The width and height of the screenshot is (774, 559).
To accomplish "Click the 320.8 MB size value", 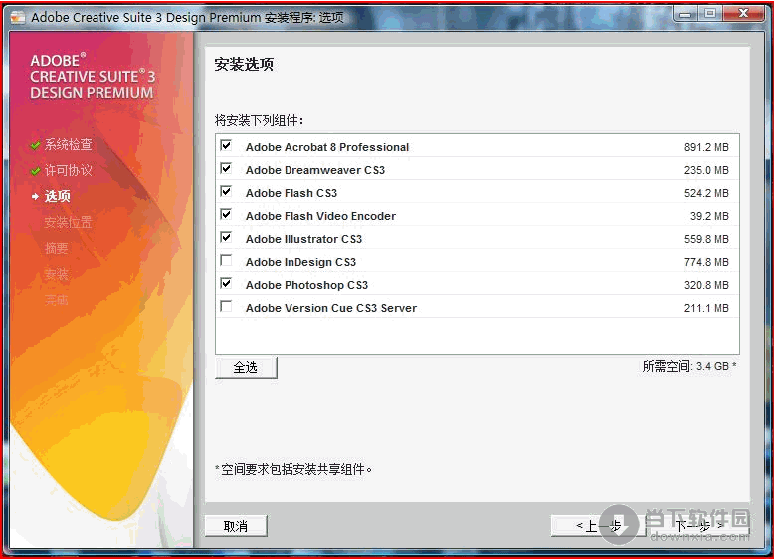I will pos(706,285).
